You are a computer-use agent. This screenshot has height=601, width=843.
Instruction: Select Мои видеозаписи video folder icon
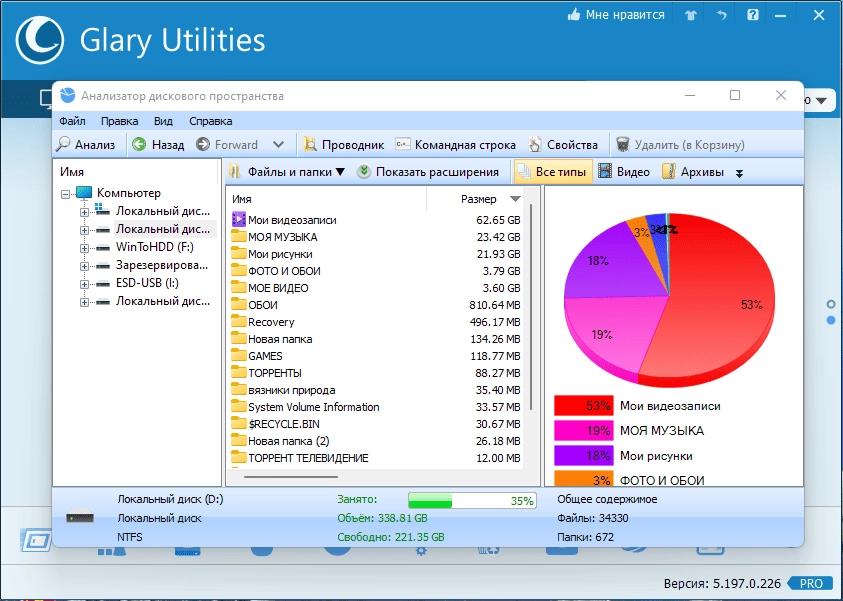coord(238,219)
